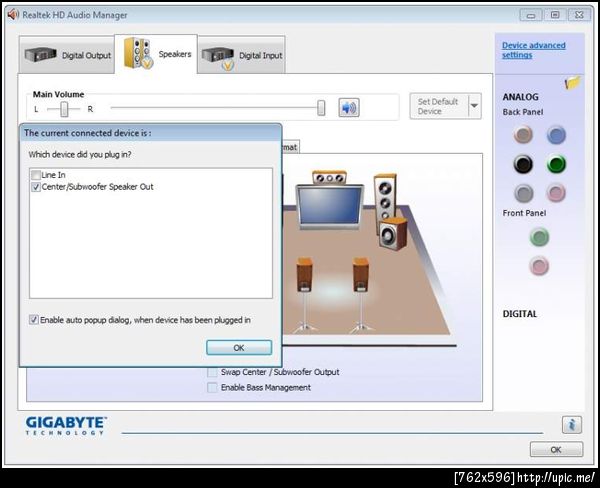Image resolution: width=600 pixels, height=488 pixels.
Task: Switch to the Digital Input tab
Action: coord(241,55)
